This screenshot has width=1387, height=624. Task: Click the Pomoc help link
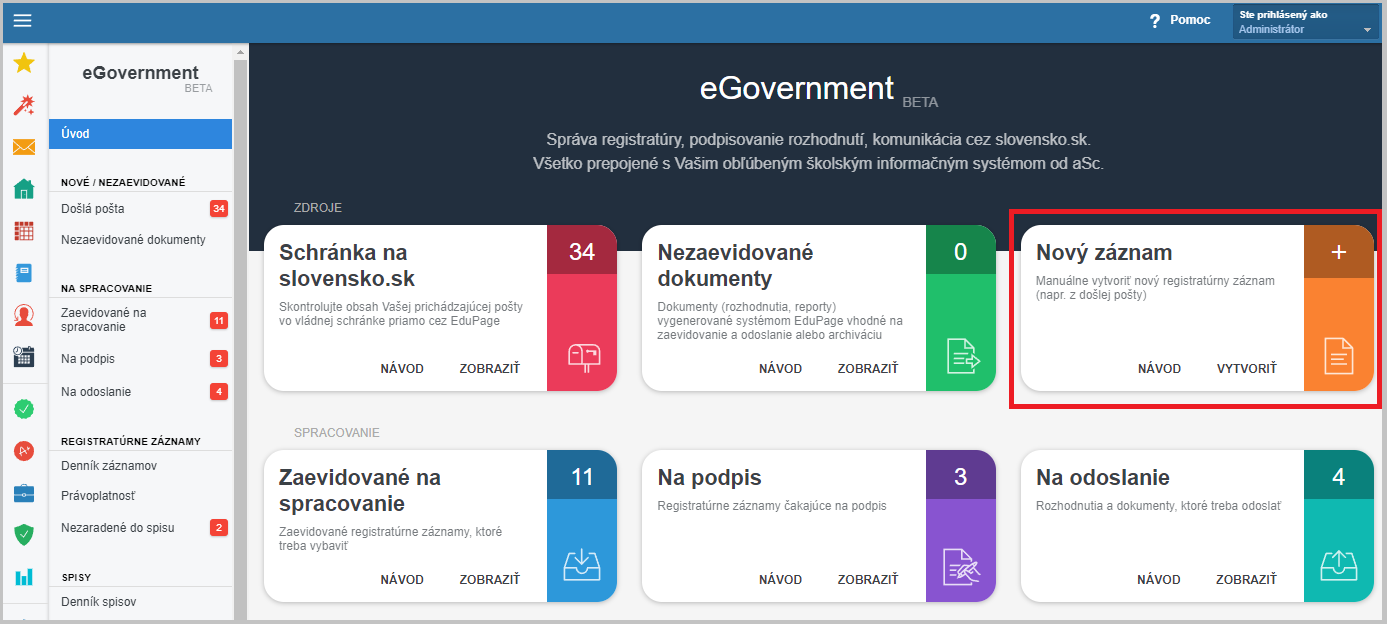click(1190, 20)
